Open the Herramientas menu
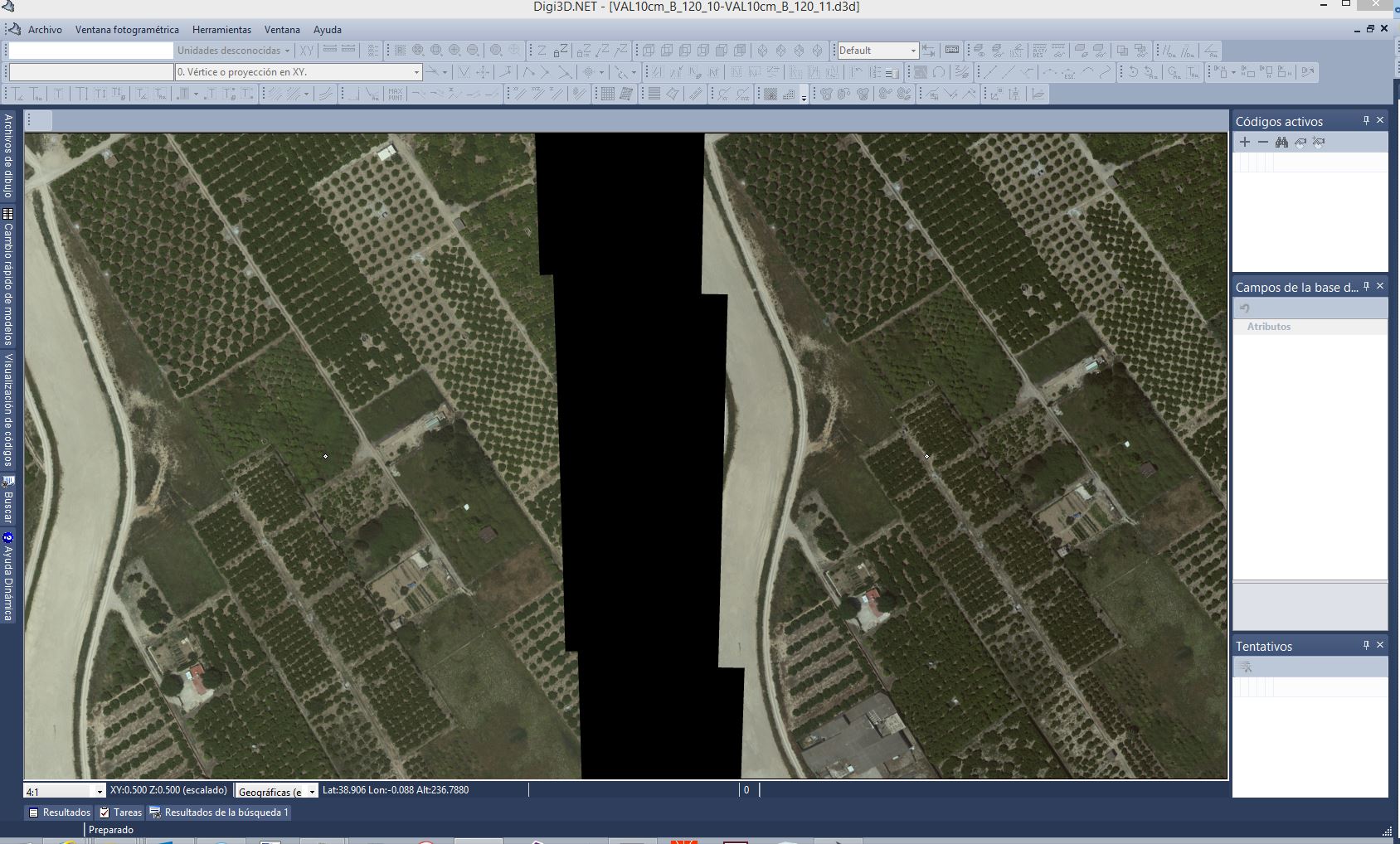Image resolution: width=1400 pixels, height=844 pixels. pos(221,30)
